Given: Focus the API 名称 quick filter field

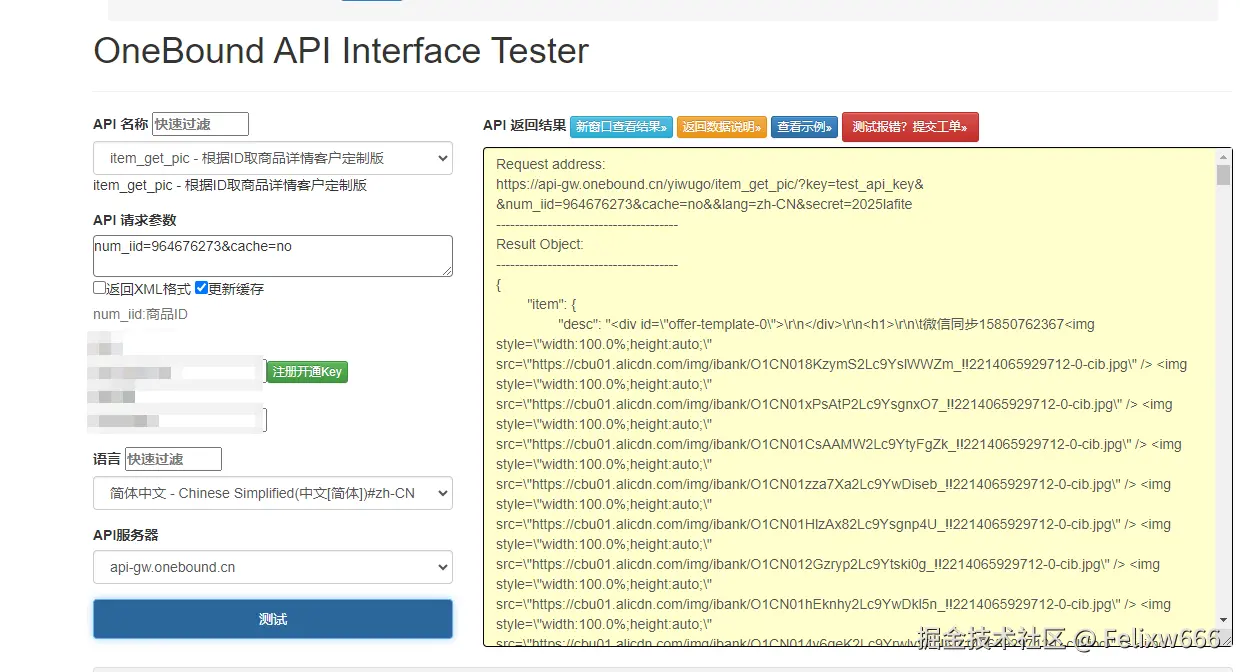Looking at the screenshot, I should 200,124.
